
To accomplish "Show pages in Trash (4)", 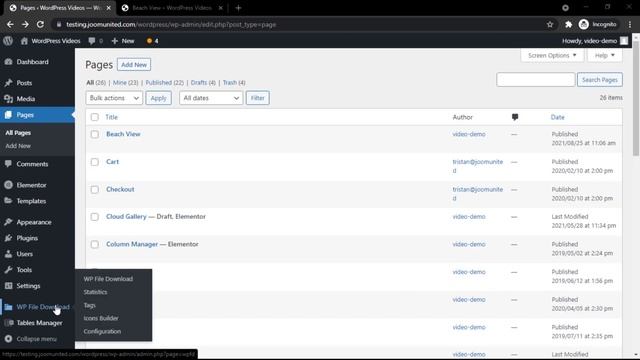I will click(x=234, y=82).
